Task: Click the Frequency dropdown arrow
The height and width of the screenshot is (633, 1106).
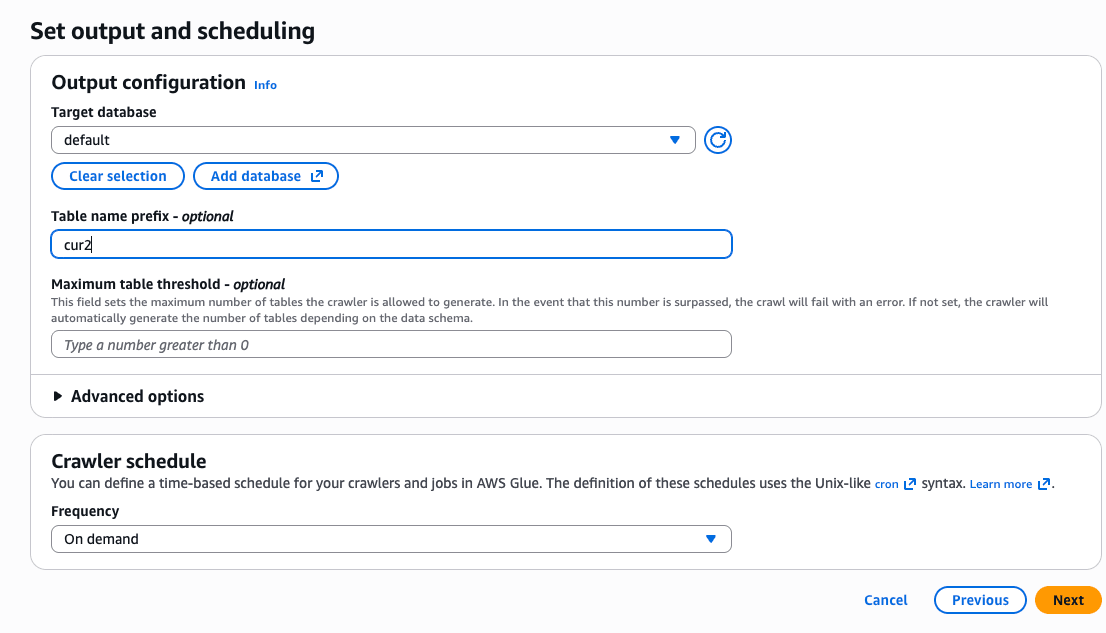Action: click(x=711, y=539)
